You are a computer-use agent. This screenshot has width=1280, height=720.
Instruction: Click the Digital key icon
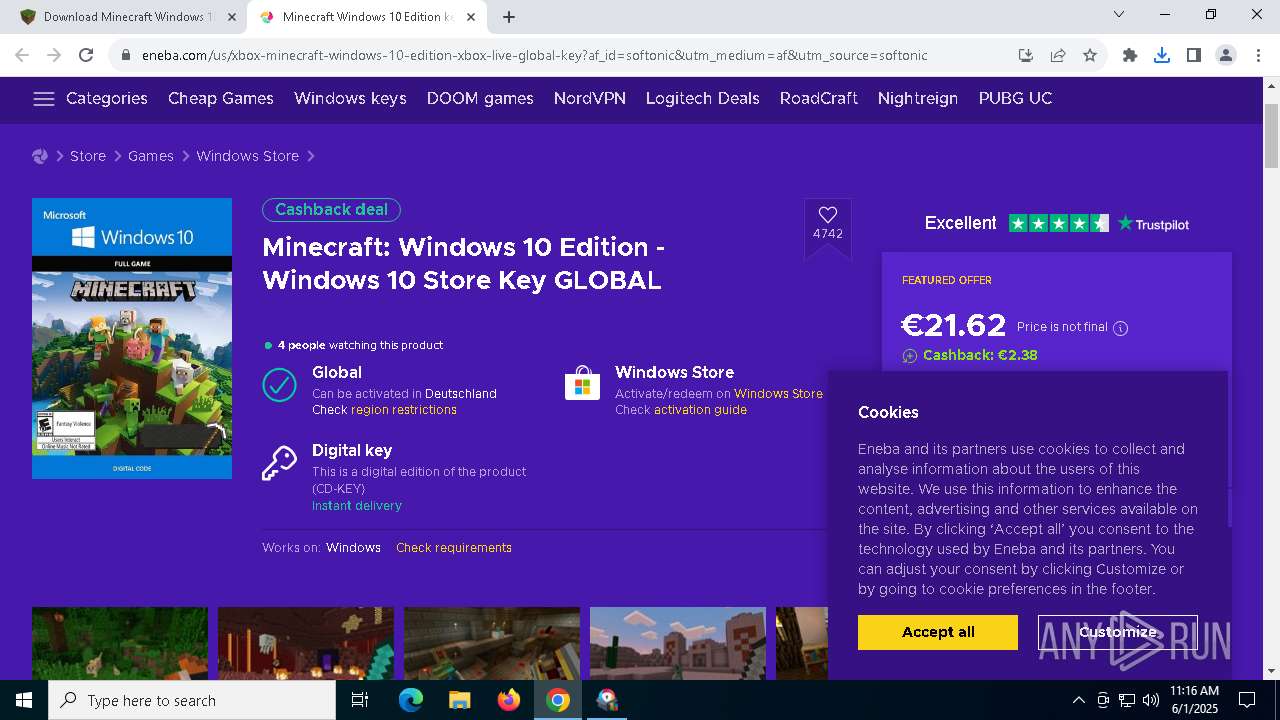coord(279,462)
